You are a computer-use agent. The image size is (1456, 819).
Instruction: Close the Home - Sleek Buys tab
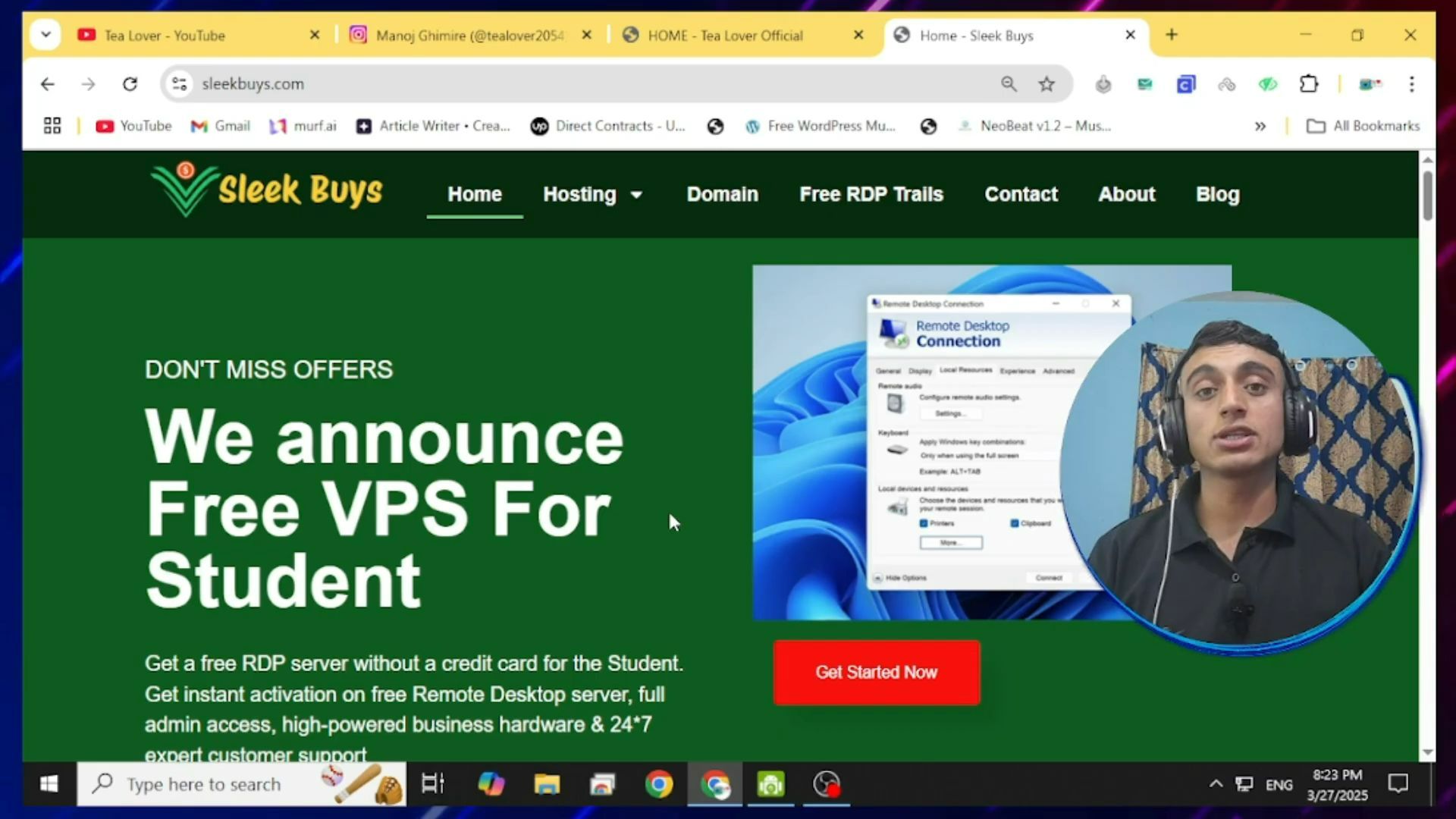(1130, 35)
